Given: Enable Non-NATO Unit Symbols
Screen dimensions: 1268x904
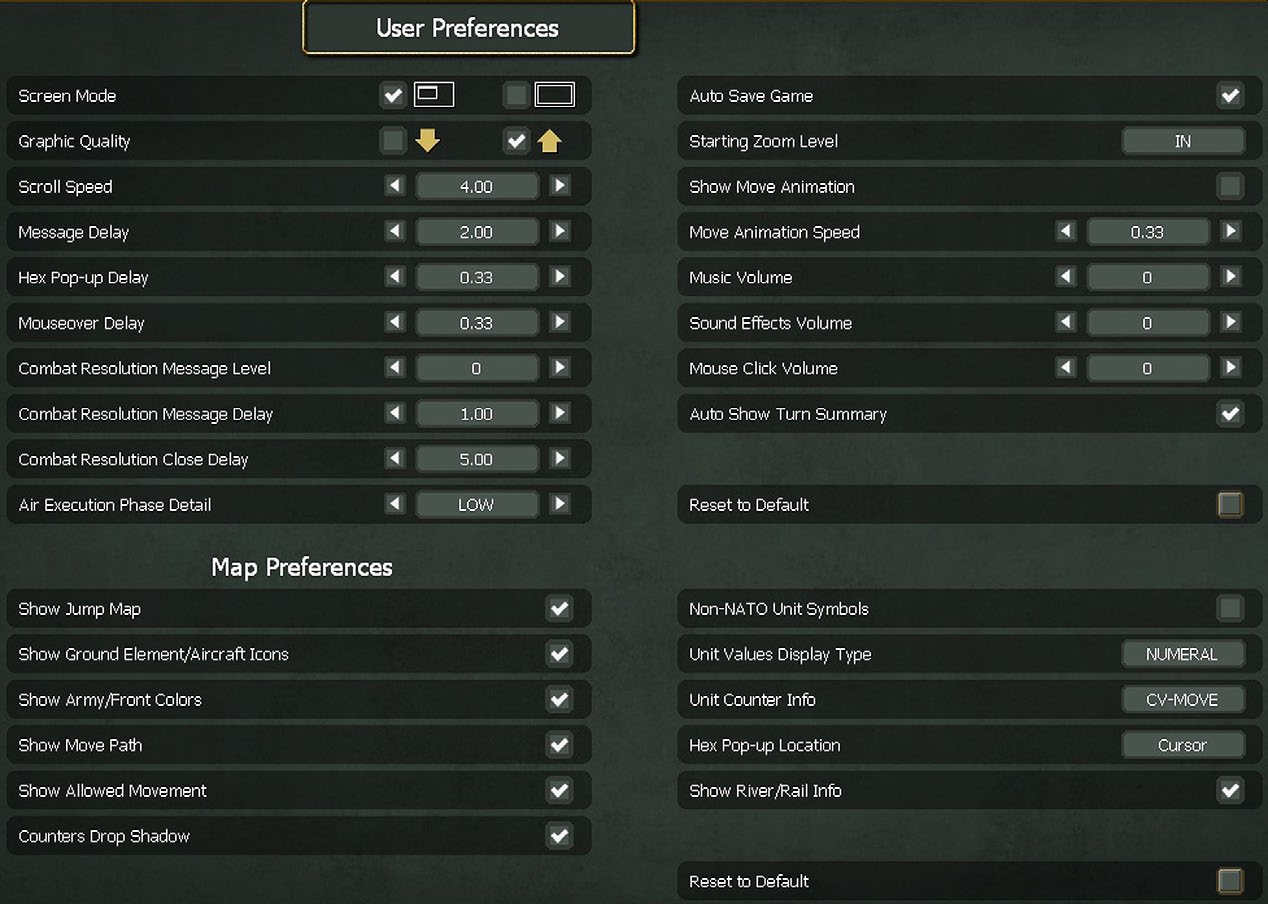Looking at the screenshot, I should point(1230,609).
